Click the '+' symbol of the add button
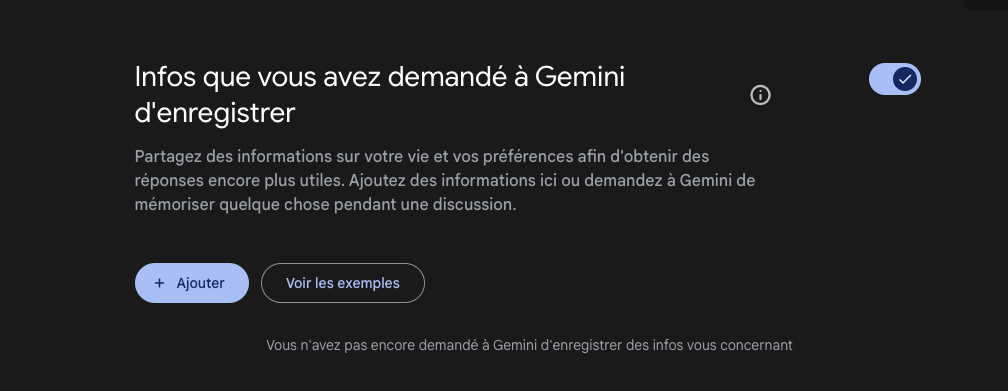Image resolution: width=1008 pixels, height=391 pixels. [x=159, y=283]
